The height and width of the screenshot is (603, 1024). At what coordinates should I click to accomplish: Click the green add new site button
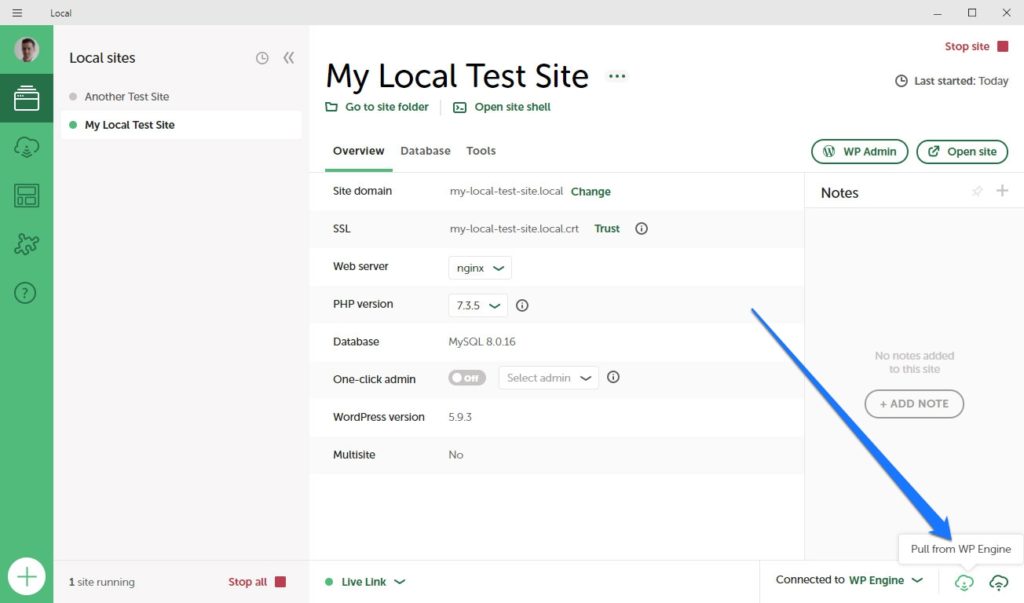27,576
